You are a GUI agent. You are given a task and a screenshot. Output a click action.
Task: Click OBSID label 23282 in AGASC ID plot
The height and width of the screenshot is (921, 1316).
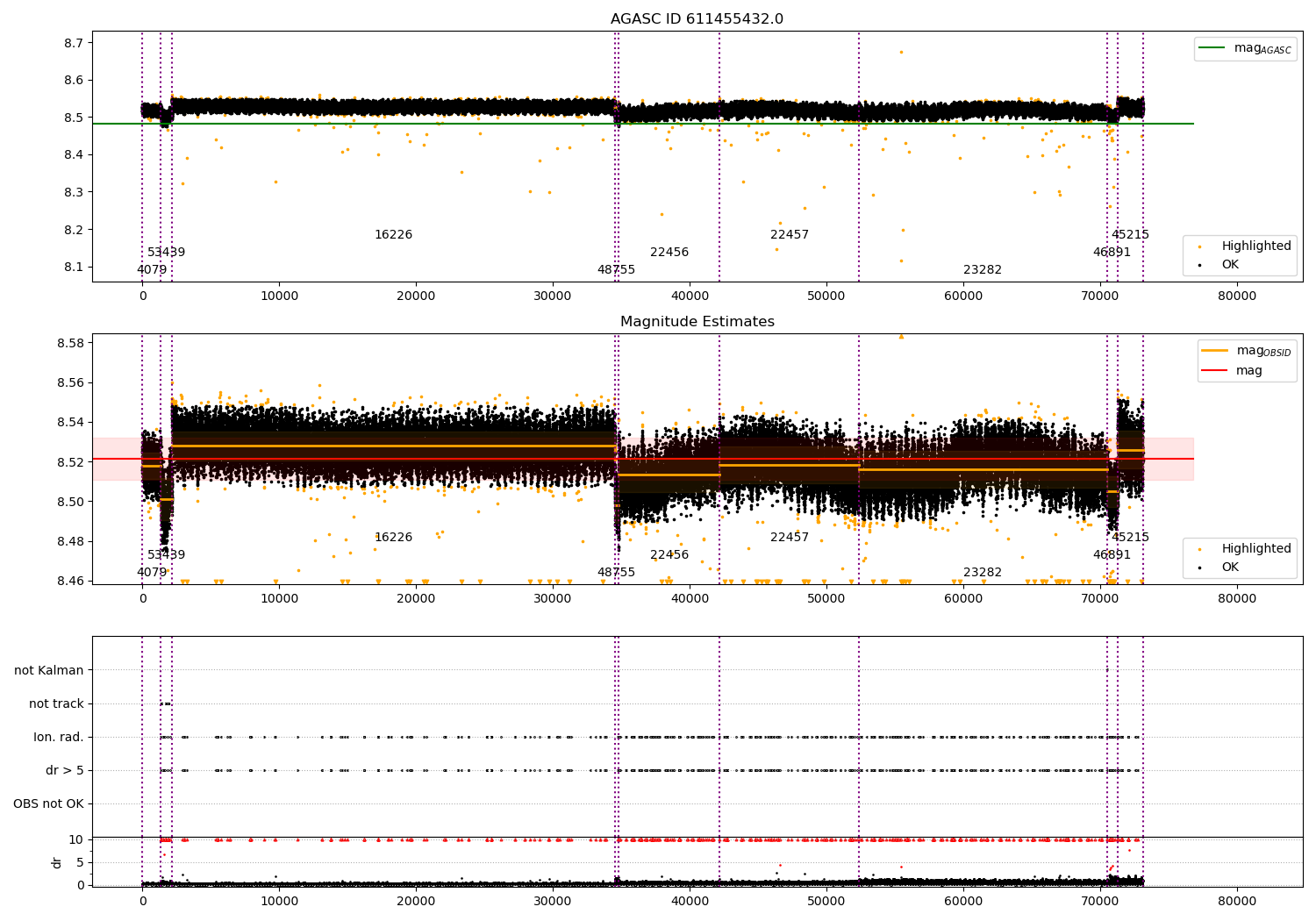tap(983, 270)
